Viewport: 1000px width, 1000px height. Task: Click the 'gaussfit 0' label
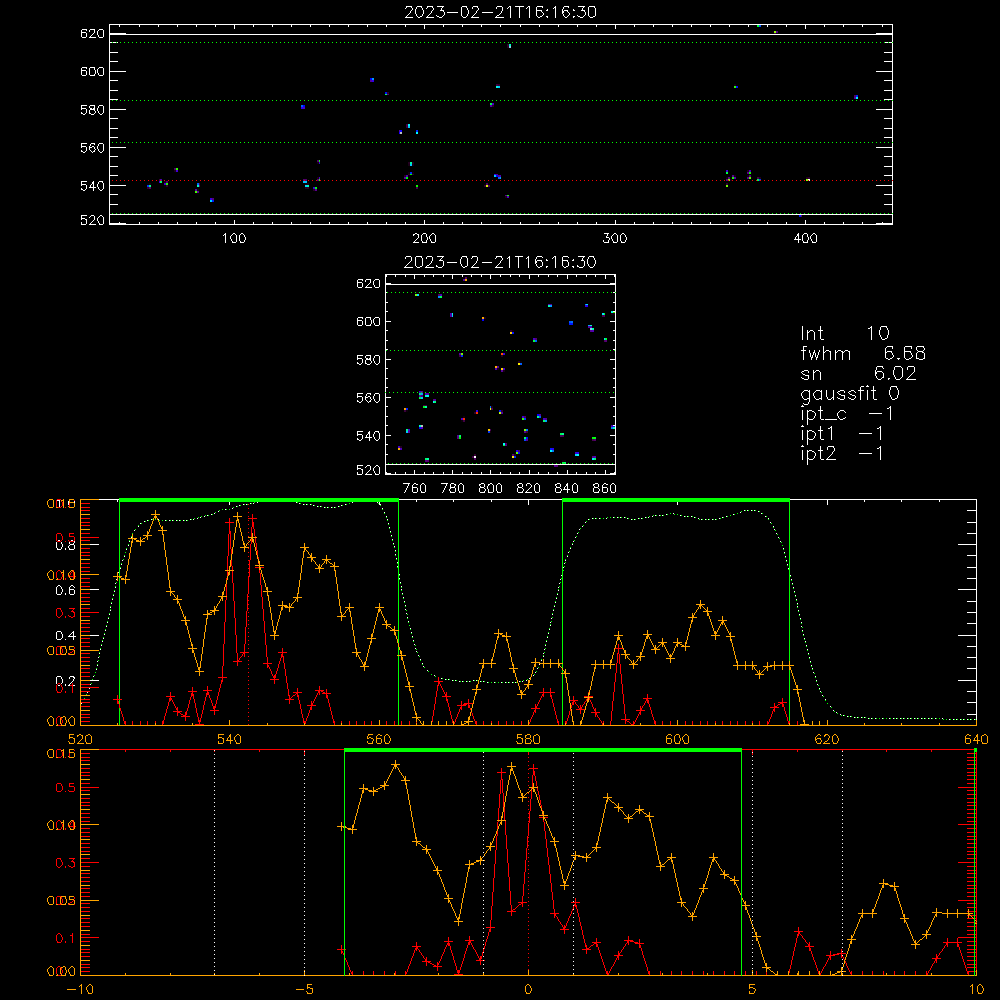[x=850, y=393]
